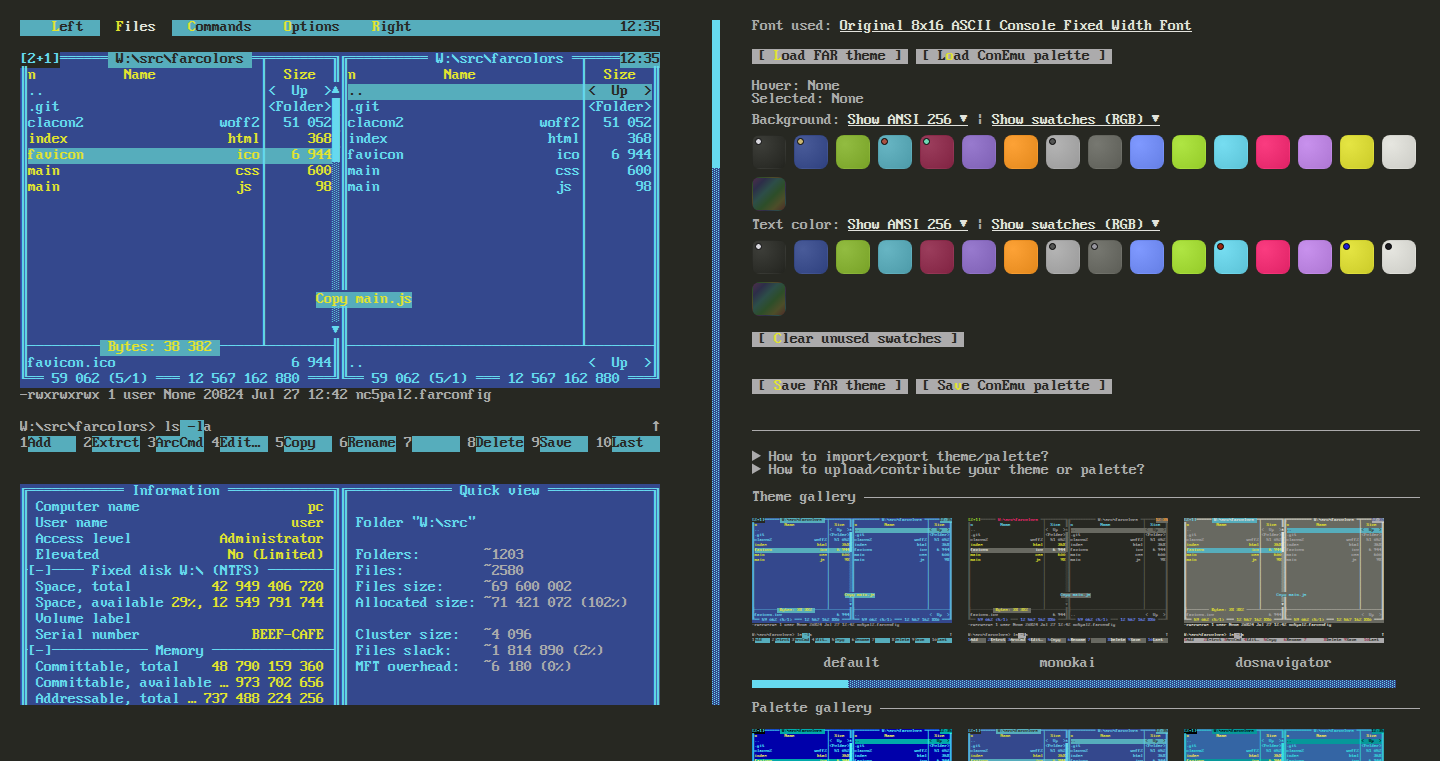This screenshot has height=761, width=1440.
Task: Pick cyan swatch in Text color row
Action: 1231,257
